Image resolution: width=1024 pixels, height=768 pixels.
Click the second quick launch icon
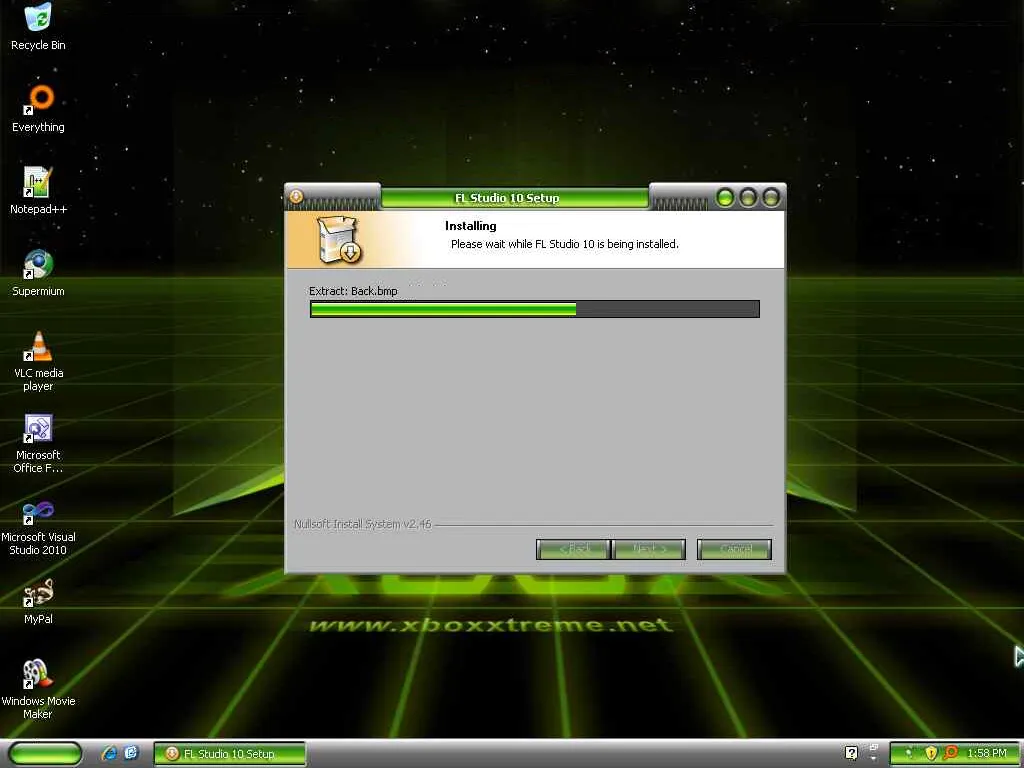tap(131, 753)
